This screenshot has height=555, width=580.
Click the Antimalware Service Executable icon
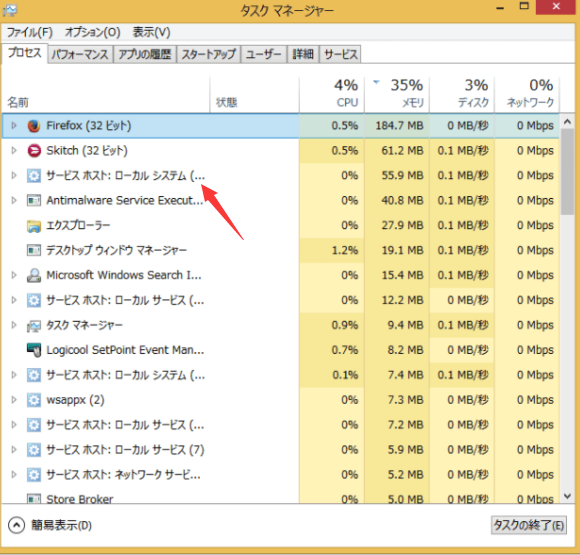tap(34, 201)
